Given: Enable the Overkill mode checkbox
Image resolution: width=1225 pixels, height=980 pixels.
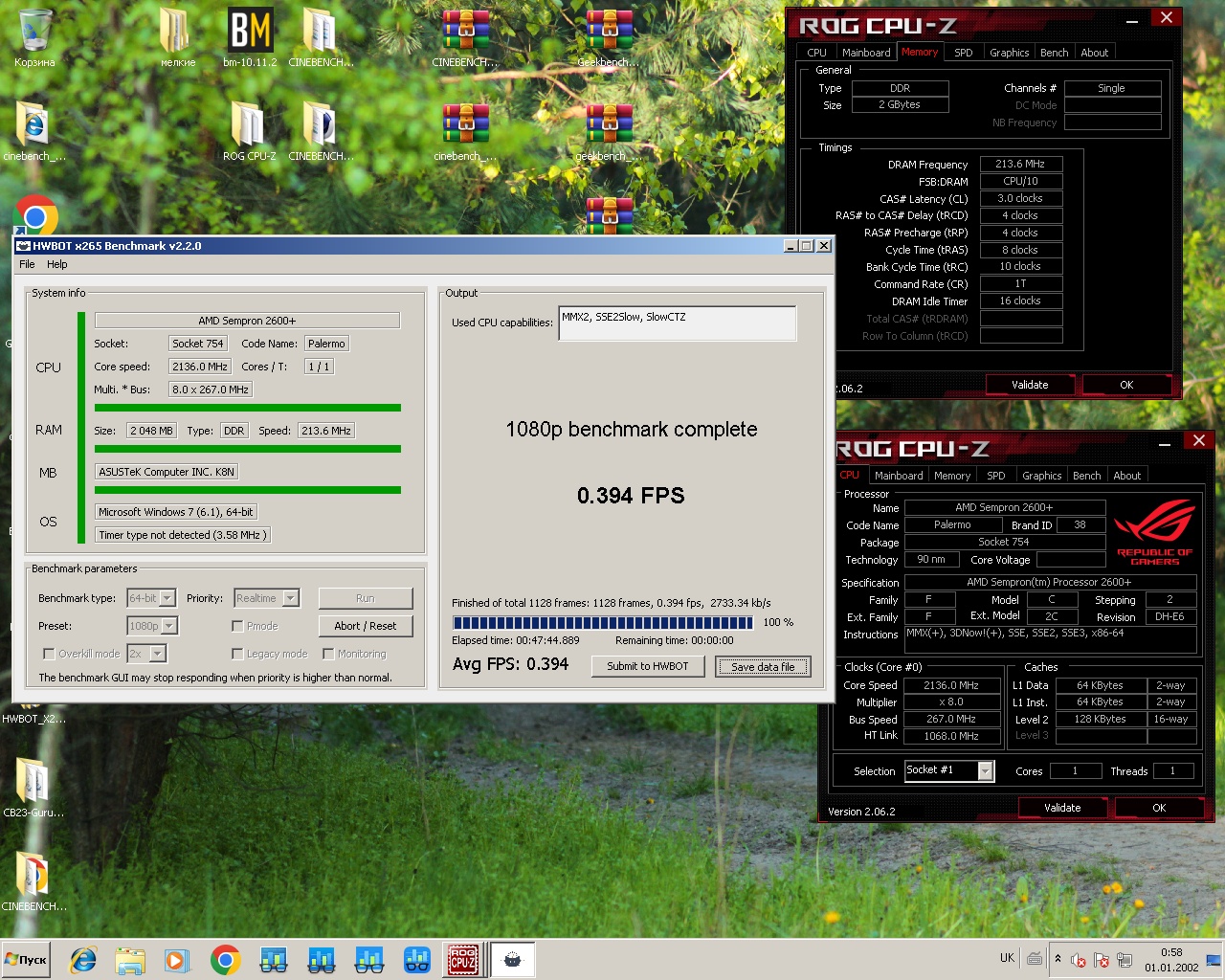Looking at the screenshot, I should click(49, 654).
